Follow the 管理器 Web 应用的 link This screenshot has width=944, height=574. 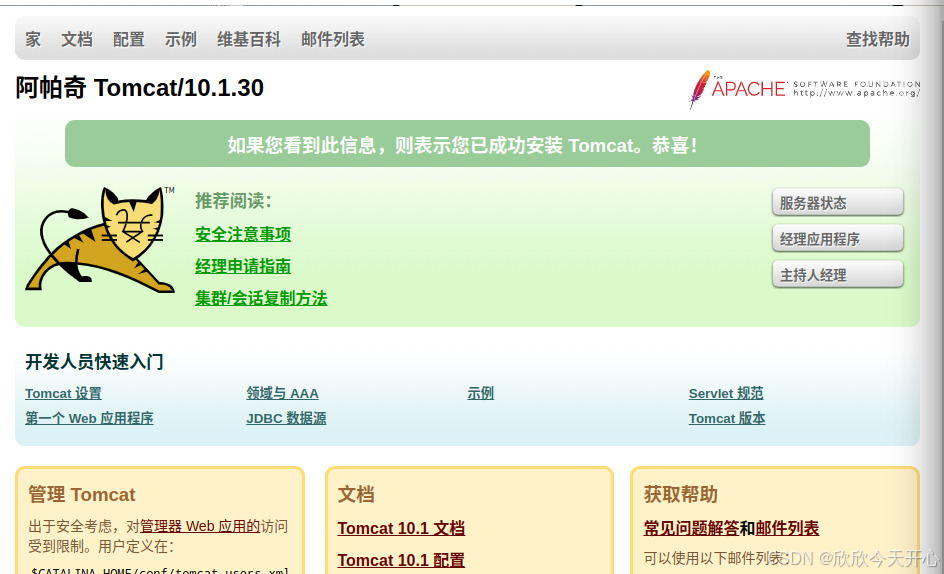(200, 526)
